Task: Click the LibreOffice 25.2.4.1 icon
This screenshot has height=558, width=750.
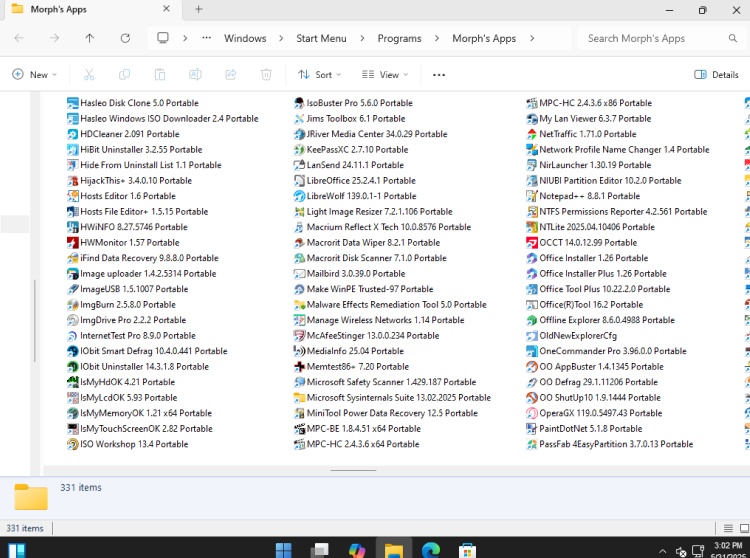Action: [299, 181]
